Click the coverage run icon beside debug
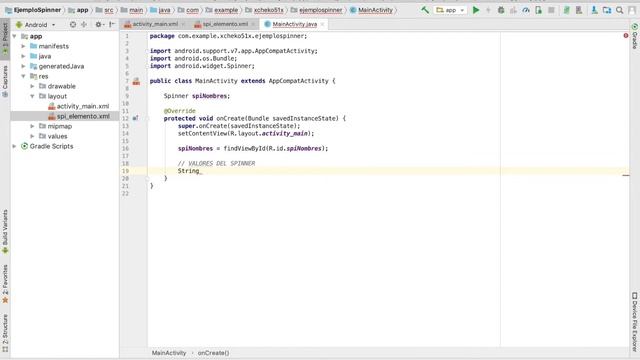 pos(513,10)
